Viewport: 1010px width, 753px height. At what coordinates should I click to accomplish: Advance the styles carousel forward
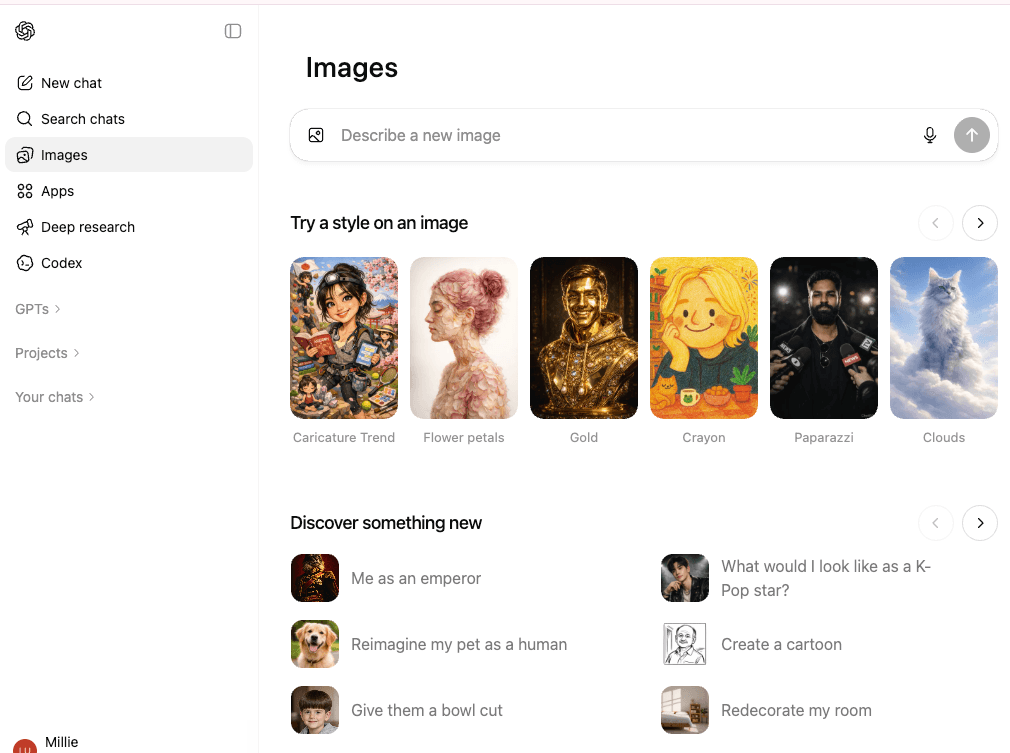pyautogui.click(x=979, y=223)
